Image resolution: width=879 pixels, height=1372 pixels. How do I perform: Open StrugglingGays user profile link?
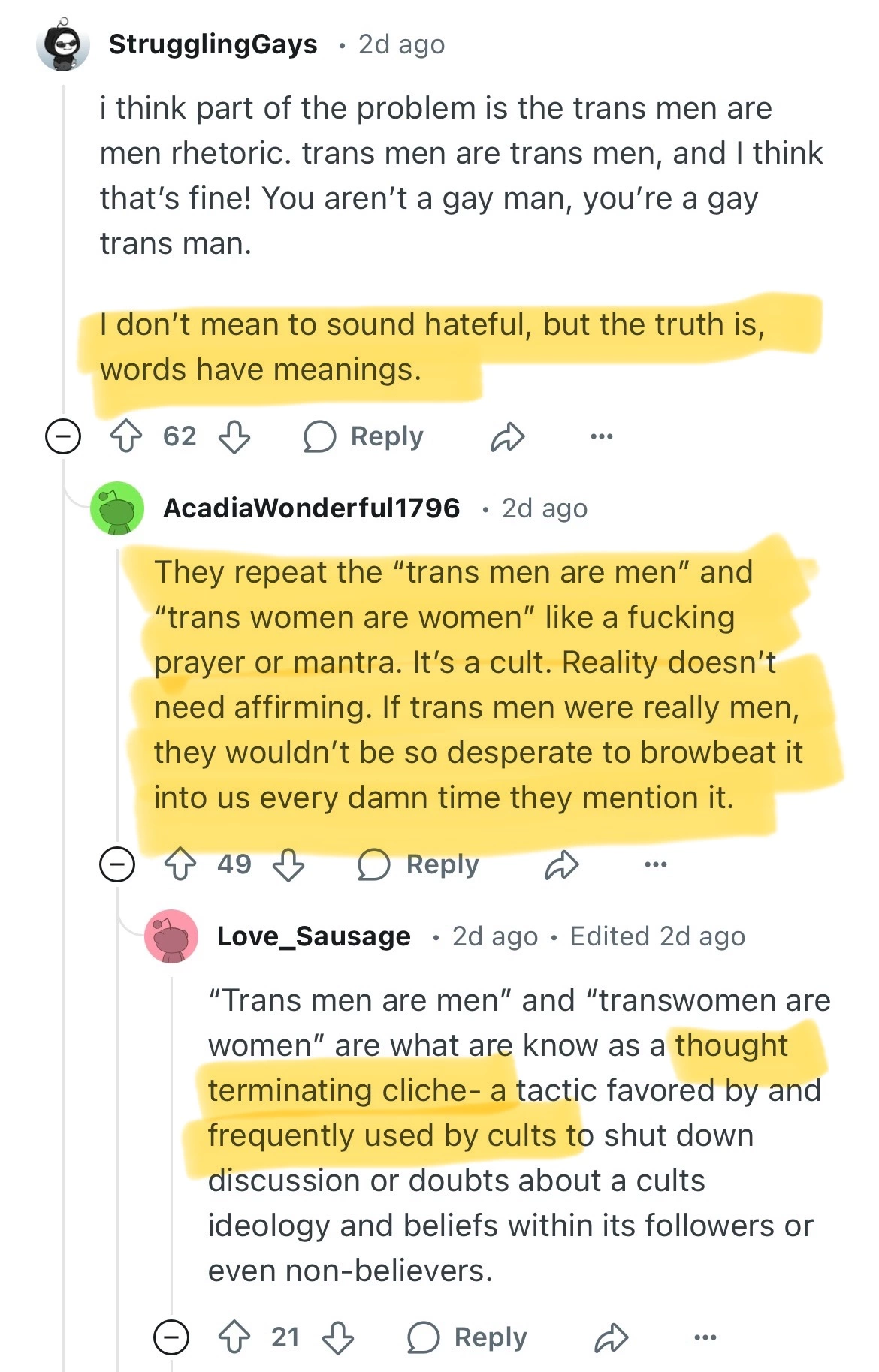click(213, 44)
